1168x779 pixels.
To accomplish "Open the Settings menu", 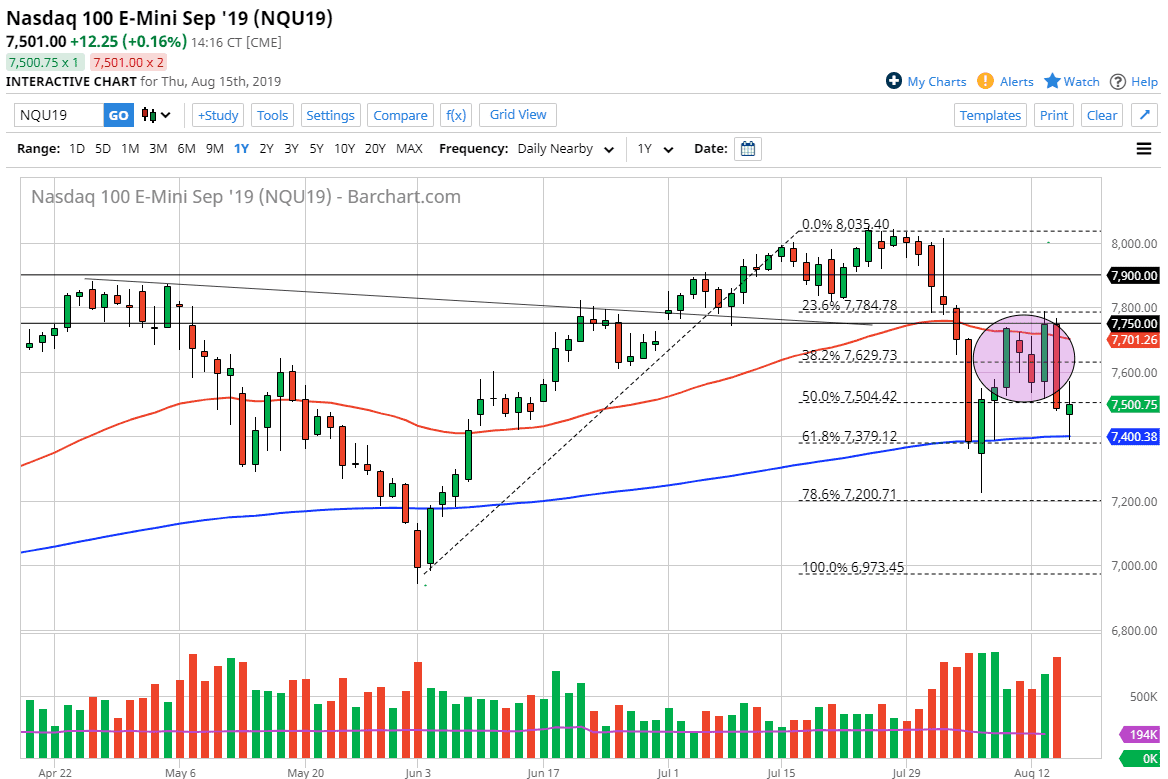I will pos(330,115).
